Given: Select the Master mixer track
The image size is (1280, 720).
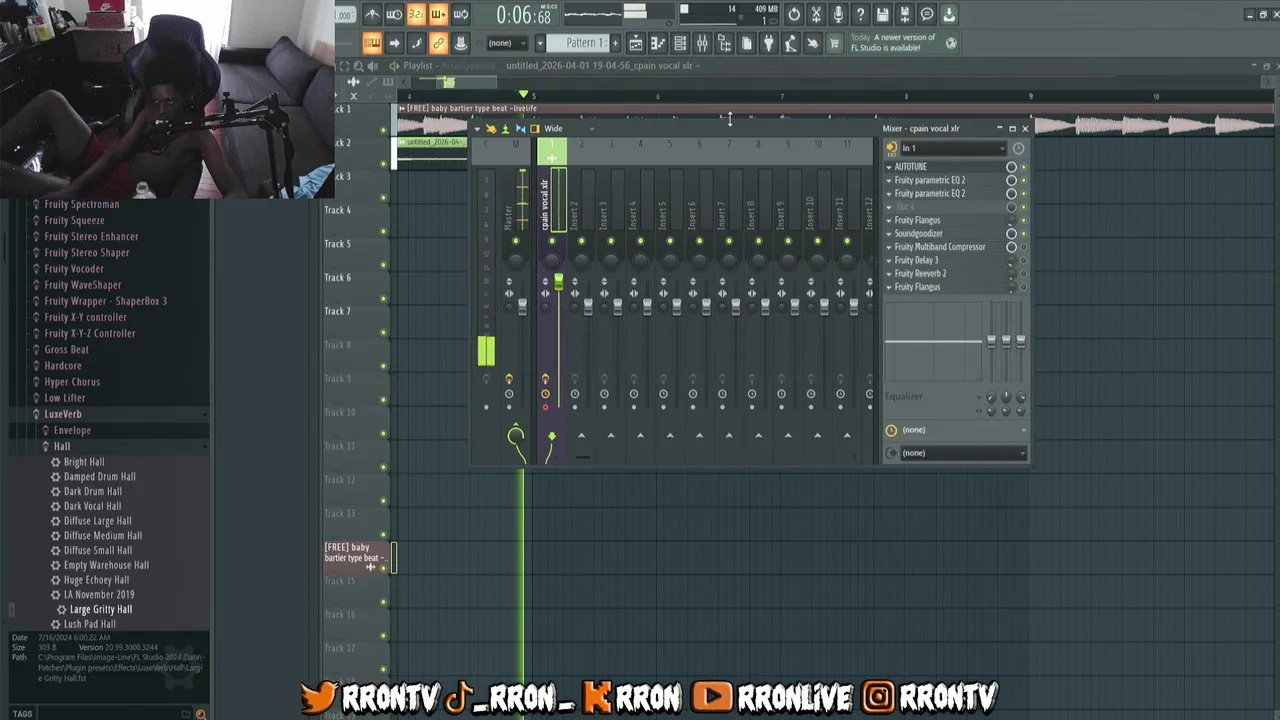Looking at the screenshot, I should tap(516, 200).
